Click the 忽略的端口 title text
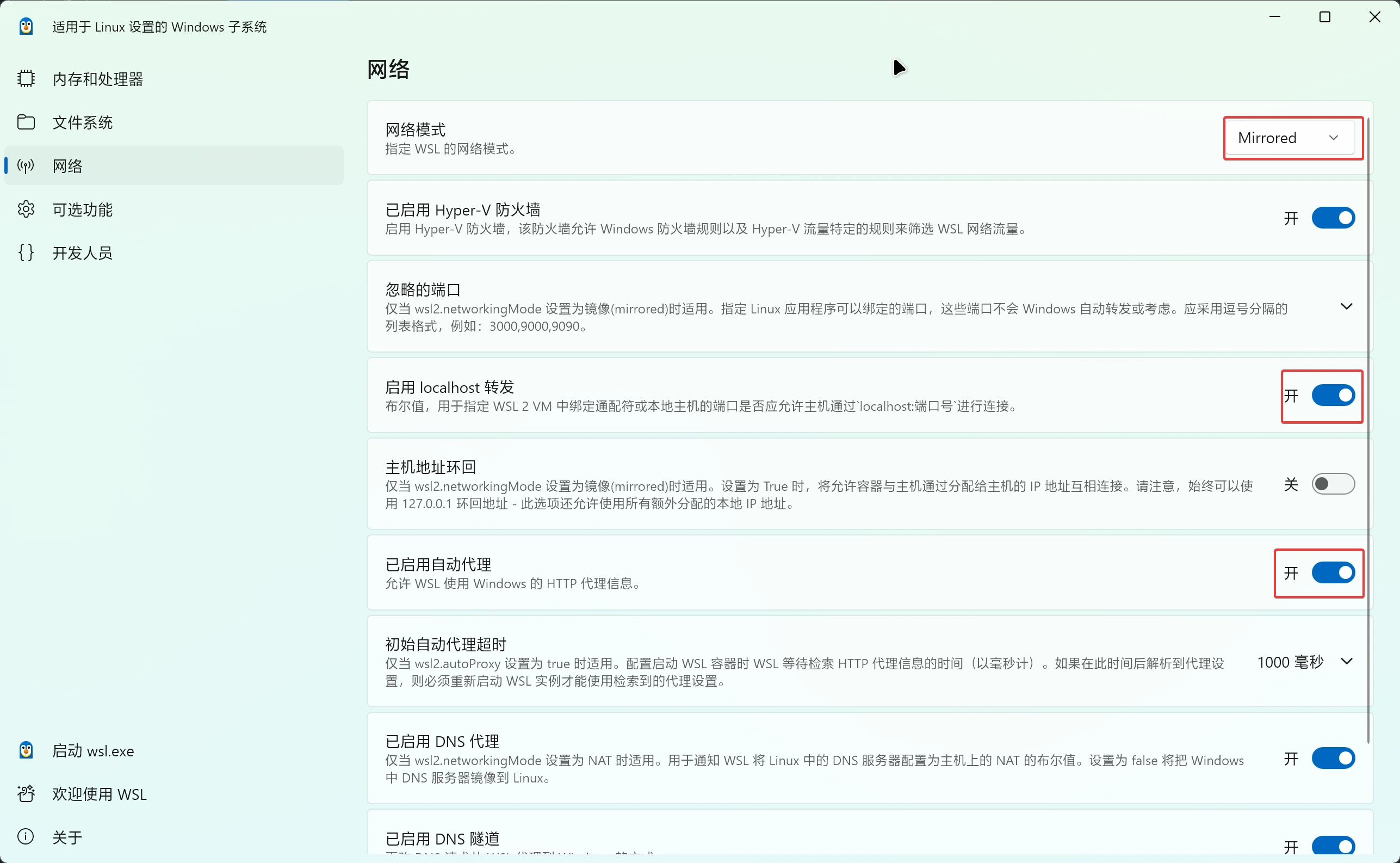Image resolution: width=1400 pixels, height=863 pixels. [423, 290]
